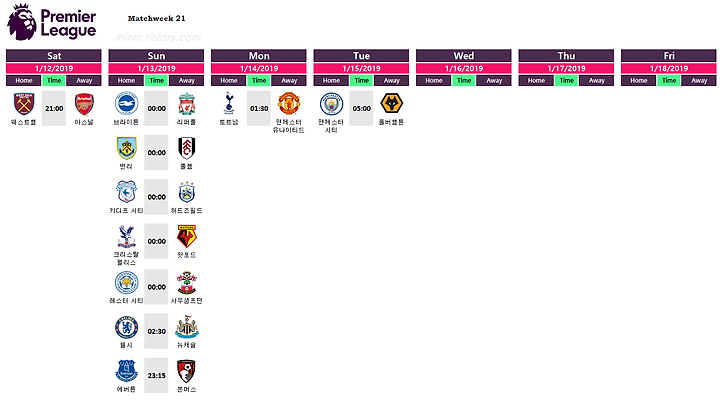Click the Watford crest

coord(186,237)
